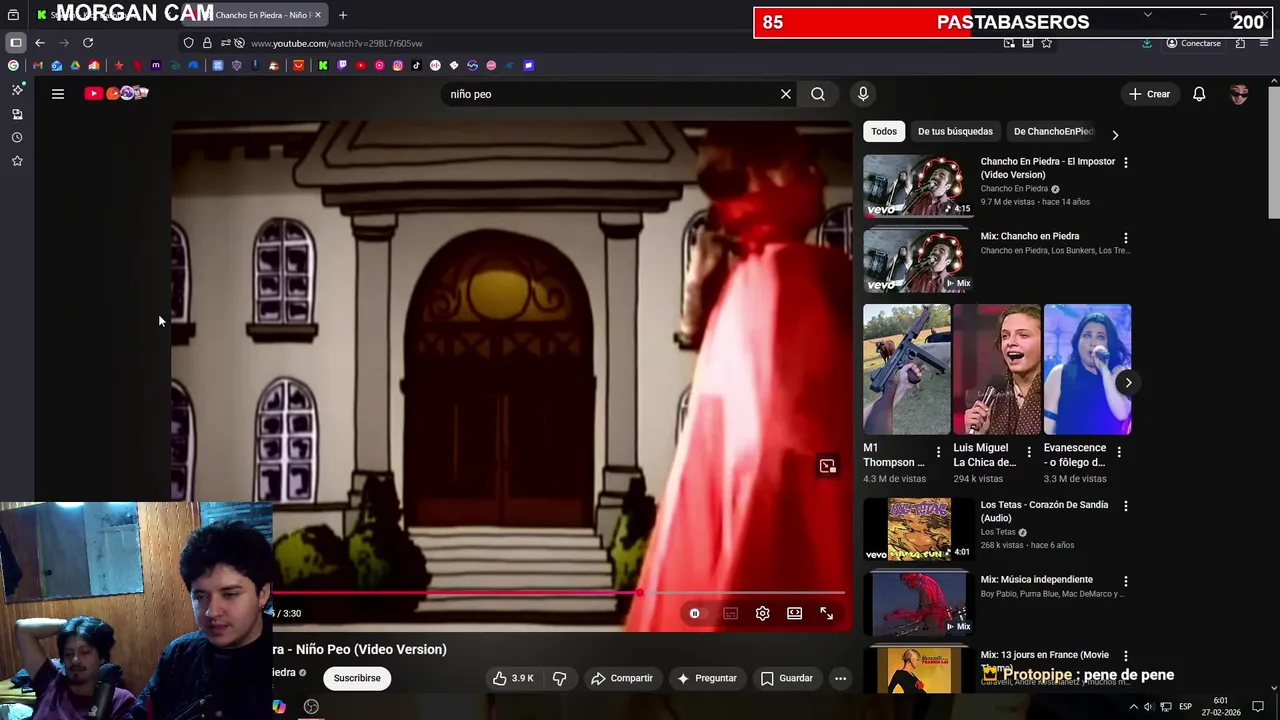Open the Luis Miguel La Chica short
Image resolution: width=1280 pixels, height=720 pixels.
click(x=997, y=369)
